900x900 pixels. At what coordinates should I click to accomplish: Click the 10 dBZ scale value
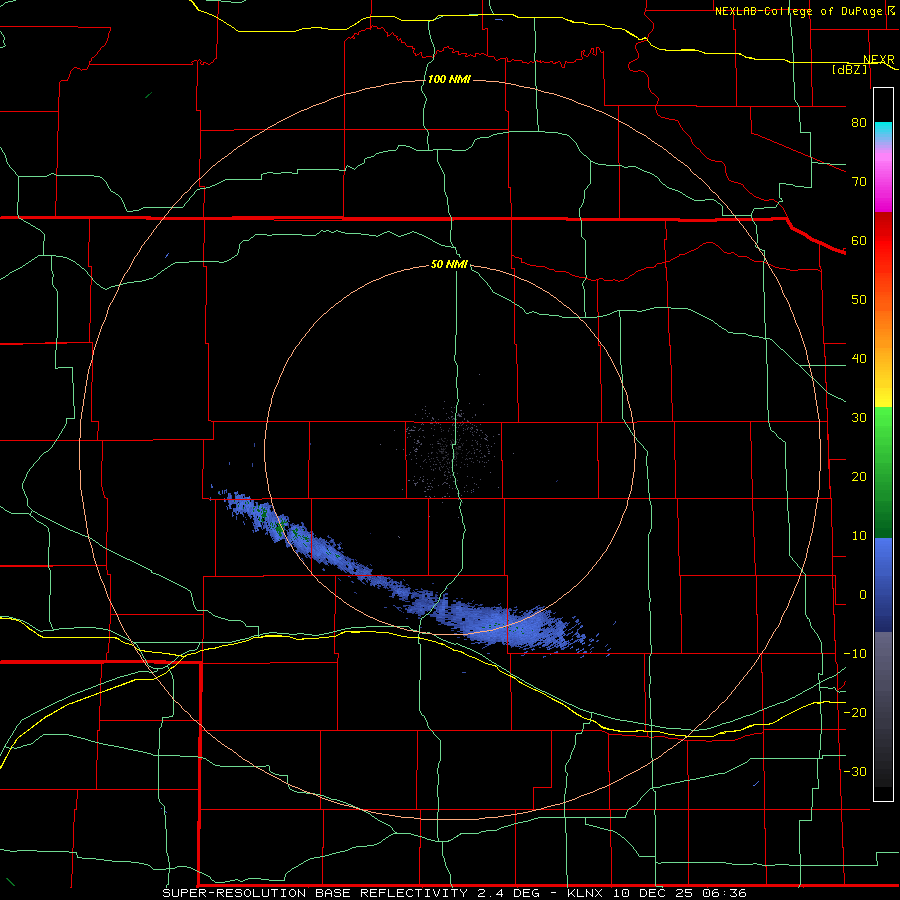coord(859,536)
